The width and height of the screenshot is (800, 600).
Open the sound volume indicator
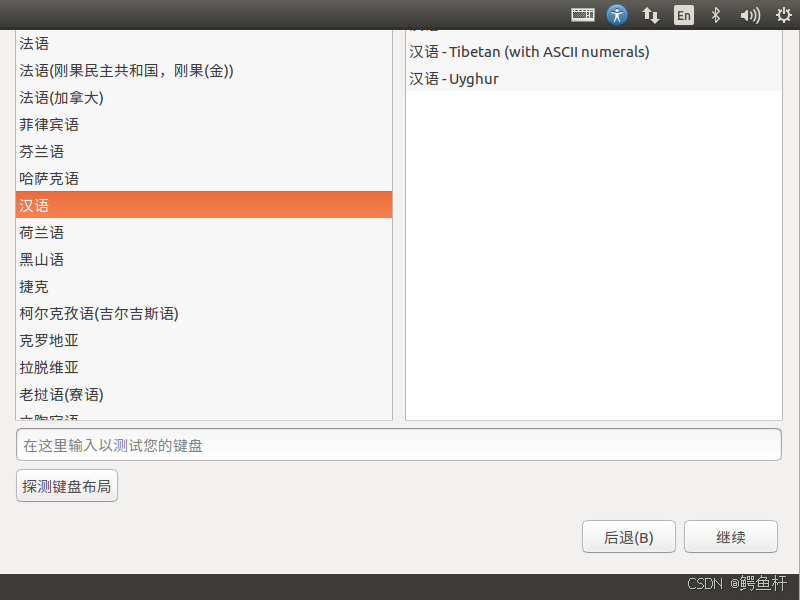(750, 15)
